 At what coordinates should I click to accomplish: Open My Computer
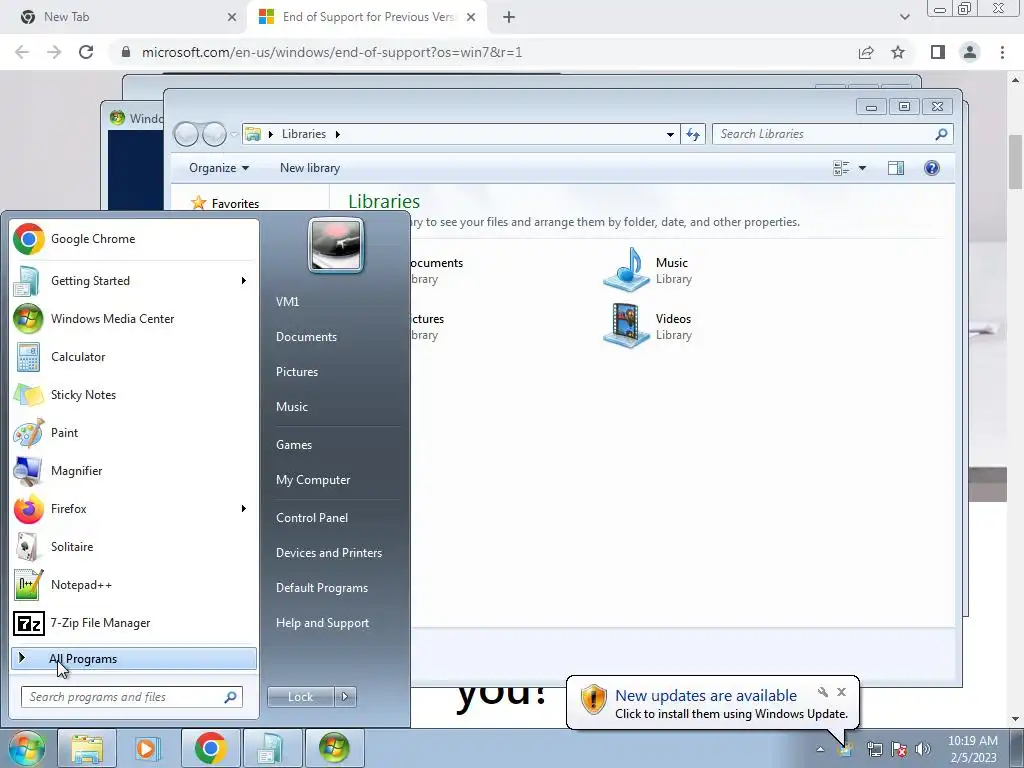tap(313, 480)
